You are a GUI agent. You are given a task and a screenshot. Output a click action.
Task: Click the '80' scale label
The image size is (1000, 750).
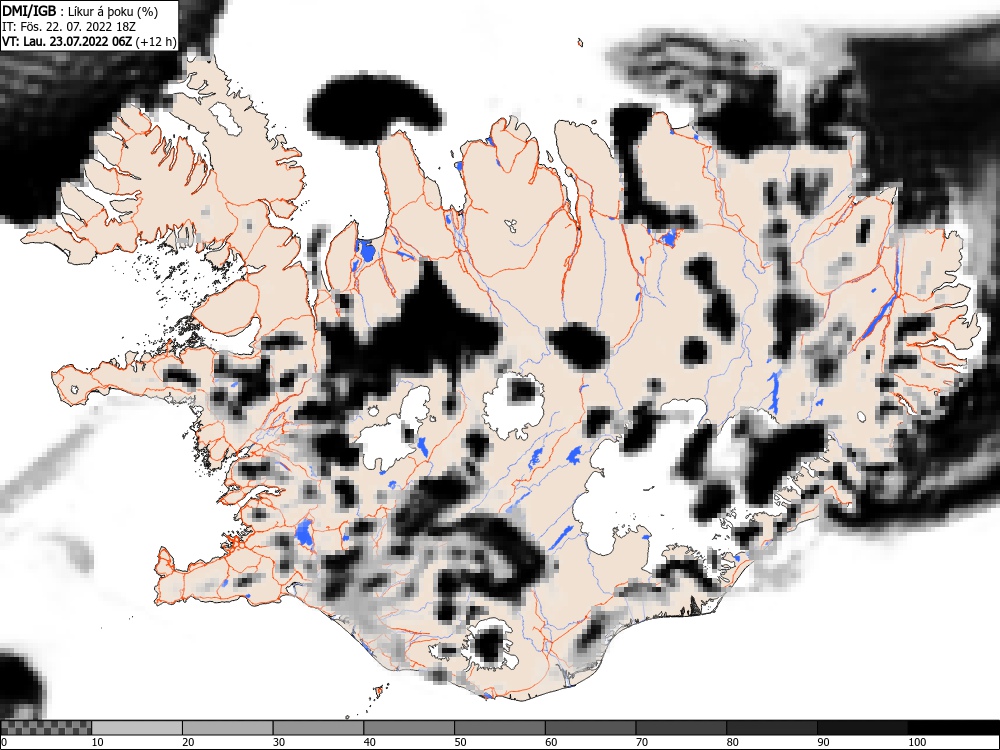tap(732, 742)
